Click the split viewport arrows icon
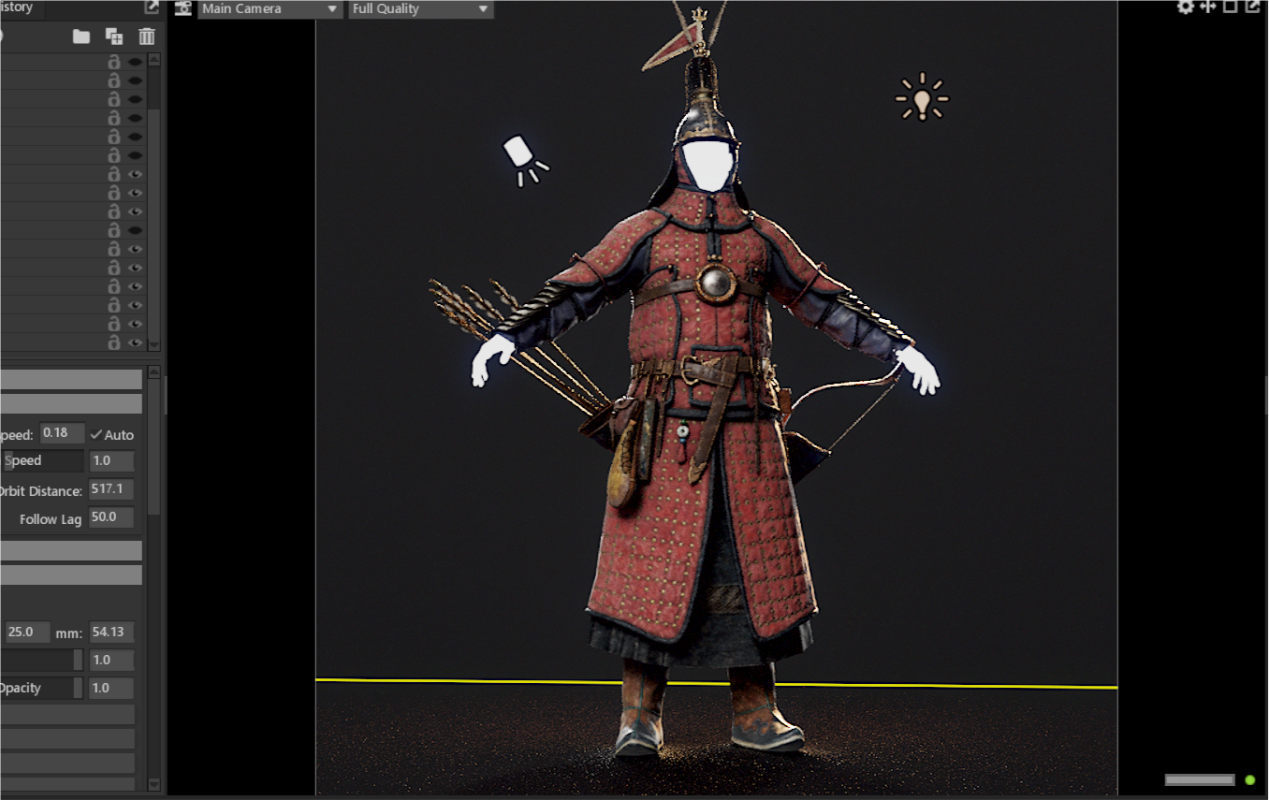 (x=1208, y=7)
